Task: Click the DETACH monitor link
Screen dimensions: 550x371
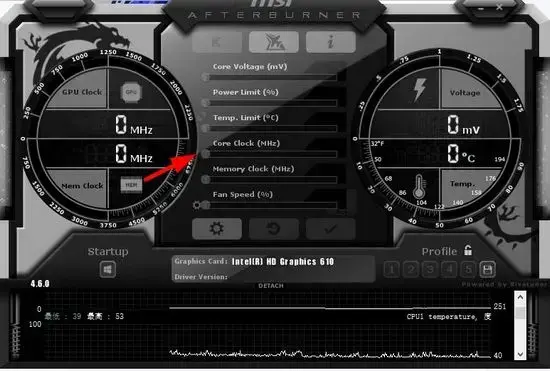Action: [x=271, y=286]
